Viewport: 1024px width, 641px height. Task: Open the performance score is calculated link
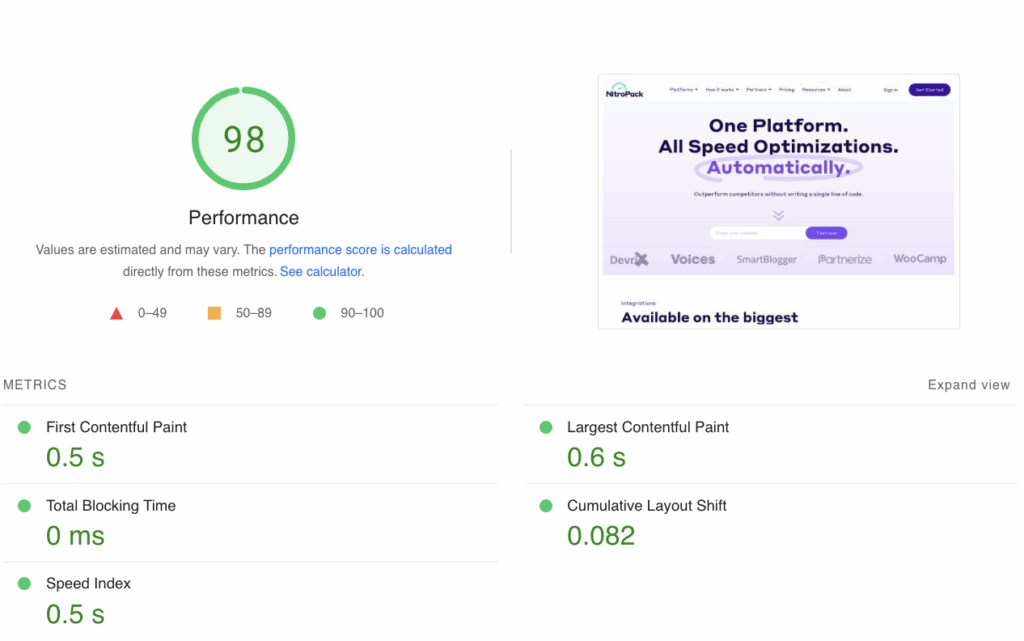(360, 249)
